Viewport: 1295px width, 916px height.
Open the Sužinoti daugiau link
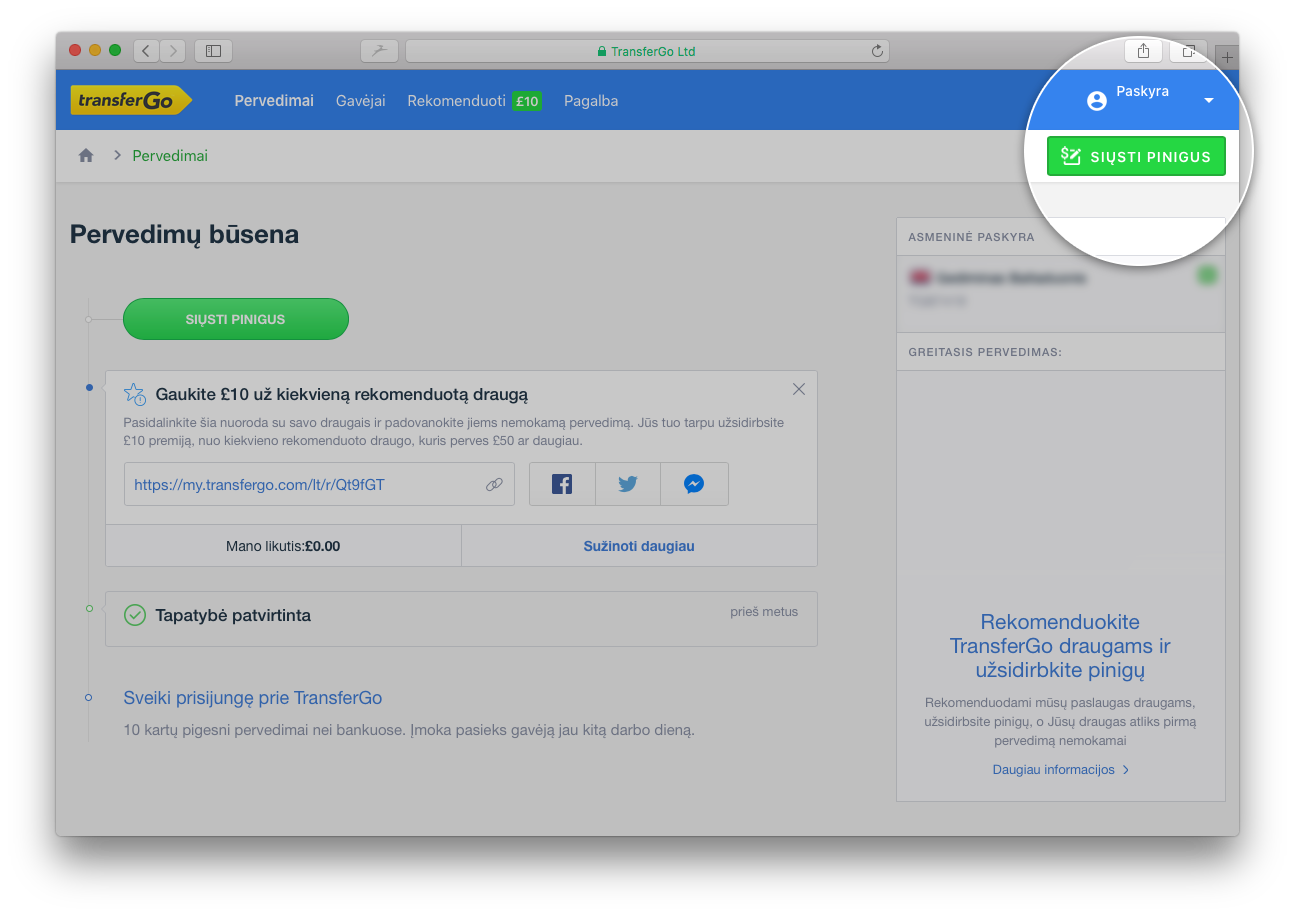tap(639, 546)
